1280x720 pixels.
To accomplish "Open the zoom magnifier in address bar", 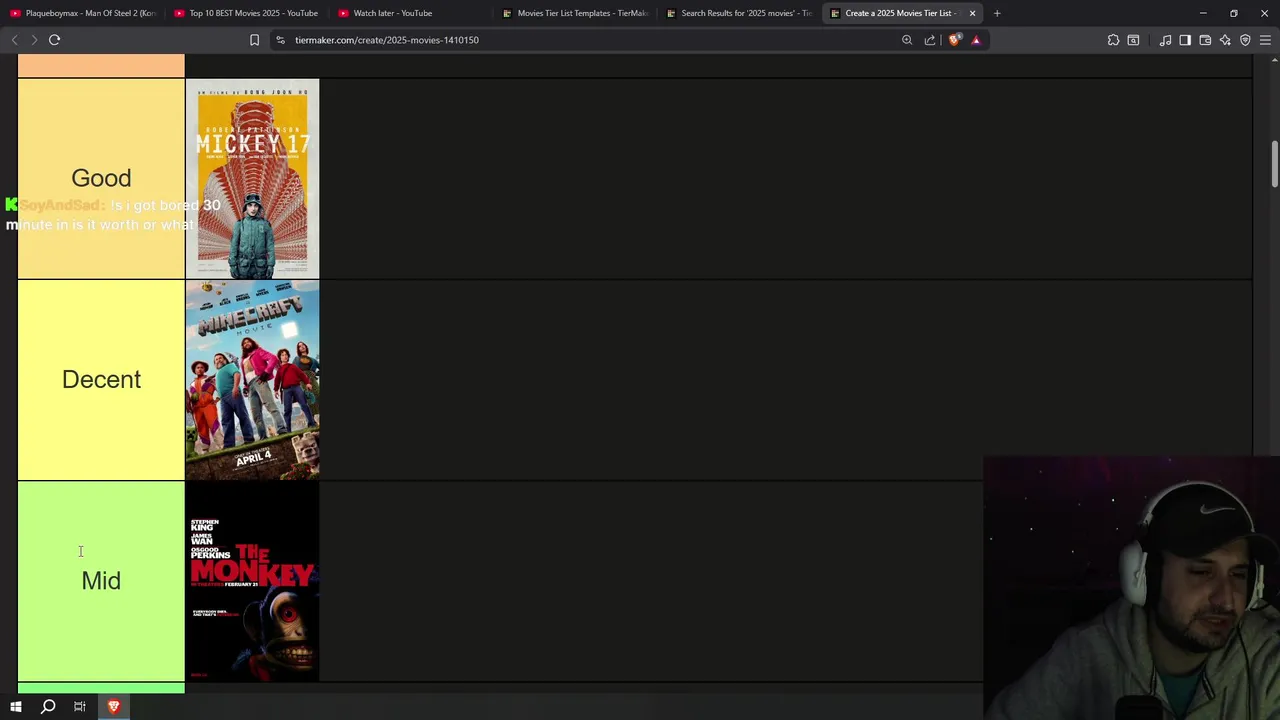I will point(907,40).
